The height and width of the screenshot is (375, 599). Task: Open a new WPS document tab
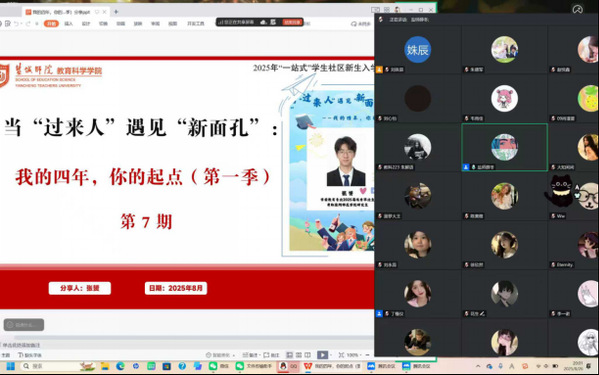coord(116,12)
